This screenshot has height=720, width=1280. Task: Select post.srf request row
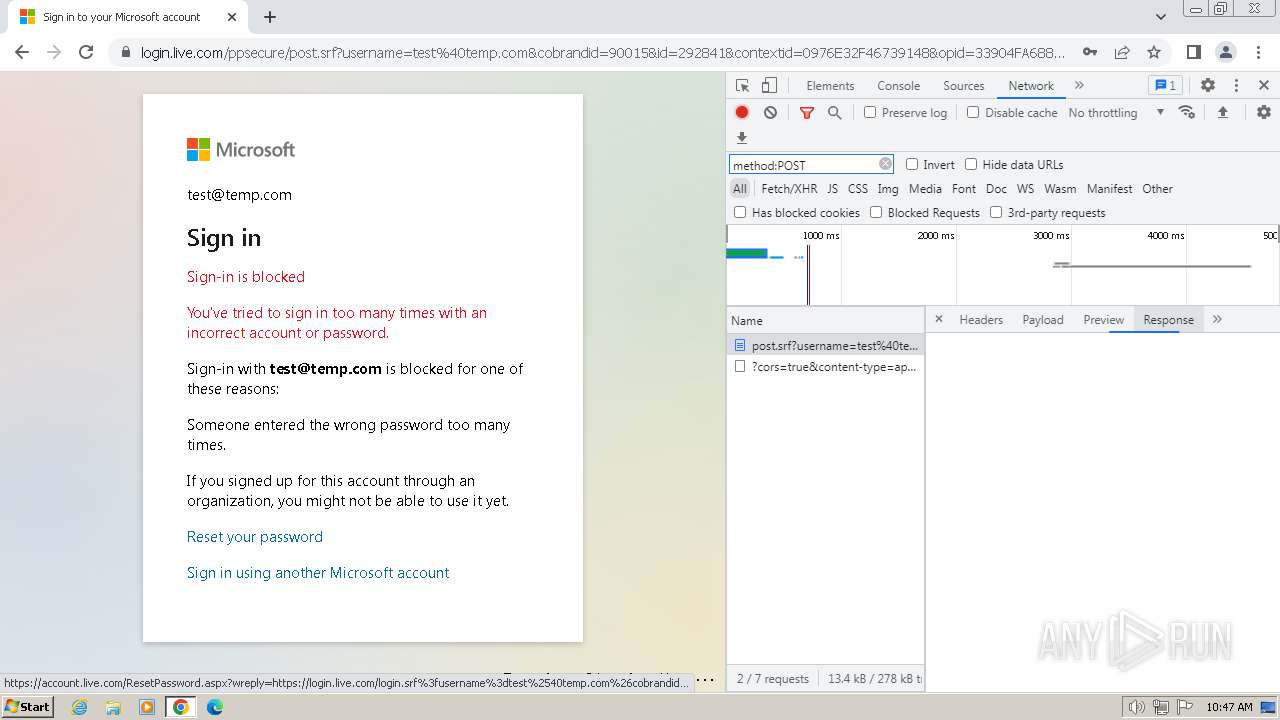pos(825,345)
